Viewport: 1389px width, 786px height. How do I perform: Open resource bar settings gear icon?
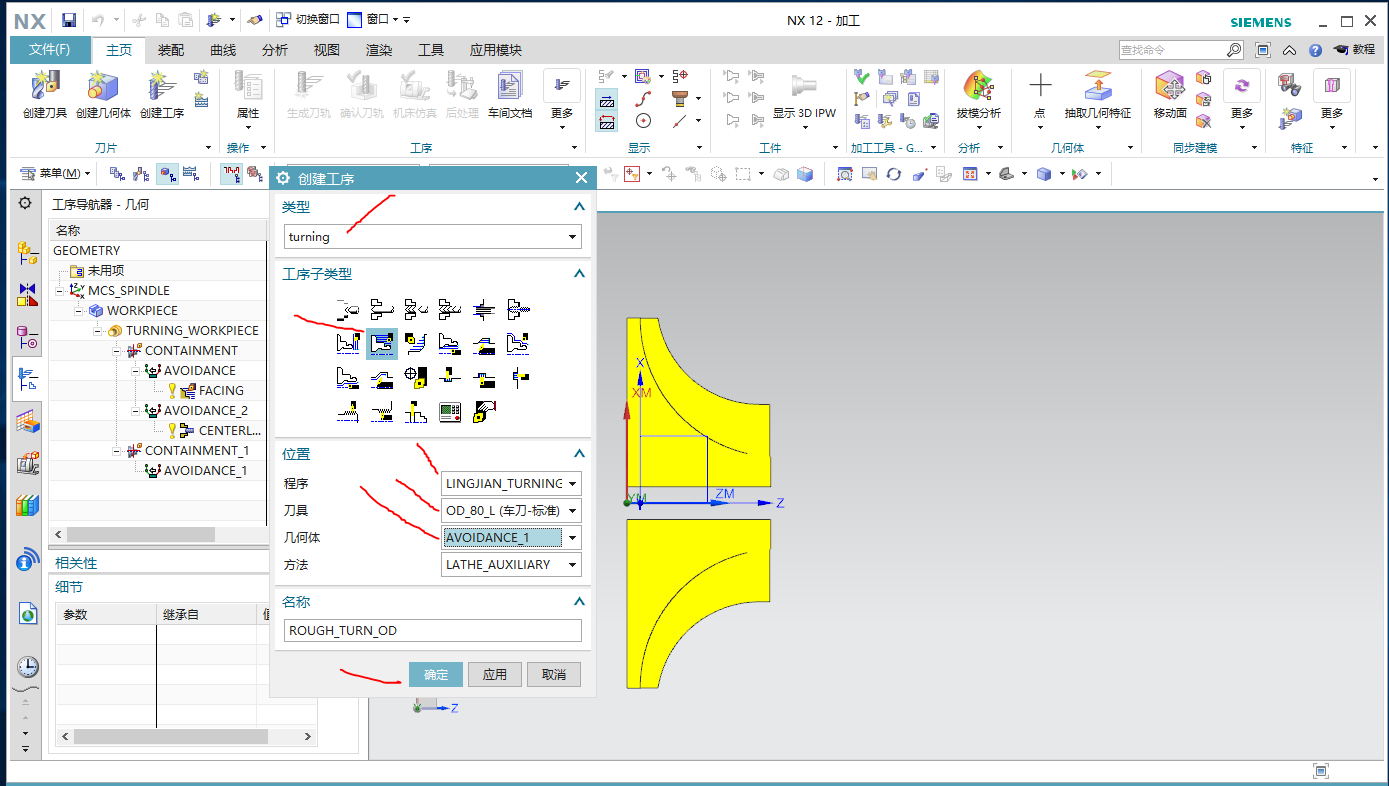click(x=25, y=203)
